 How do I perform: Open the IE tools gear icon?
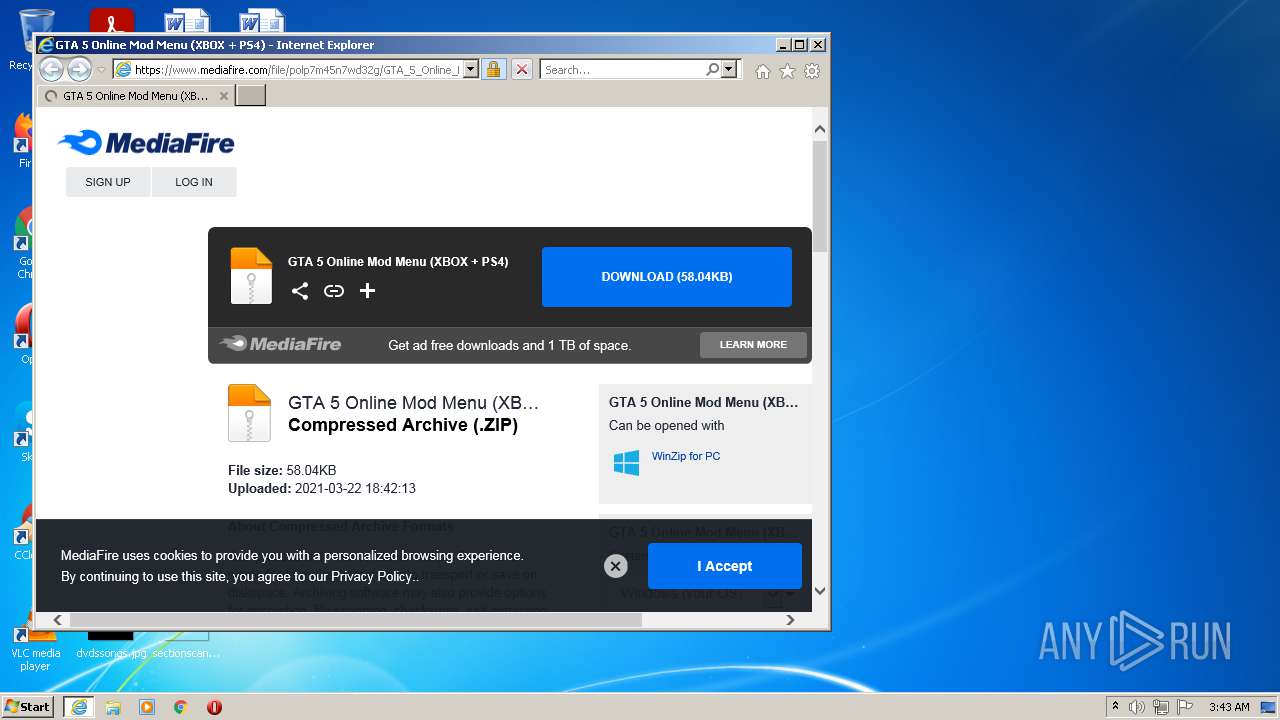coord(812,71)
